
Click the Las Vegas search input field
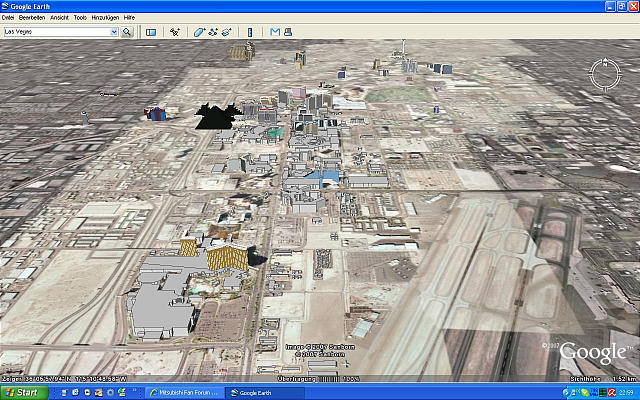[56, 32]
